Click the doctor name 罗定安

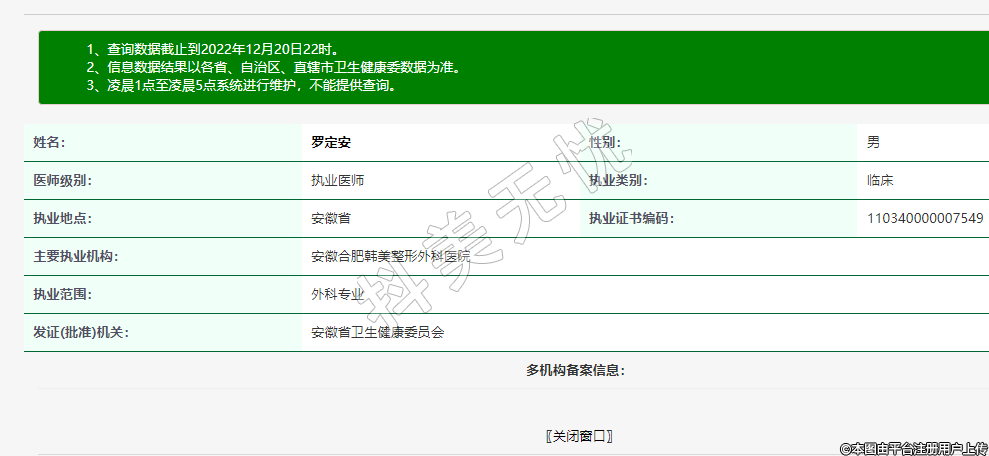[331, 143]
